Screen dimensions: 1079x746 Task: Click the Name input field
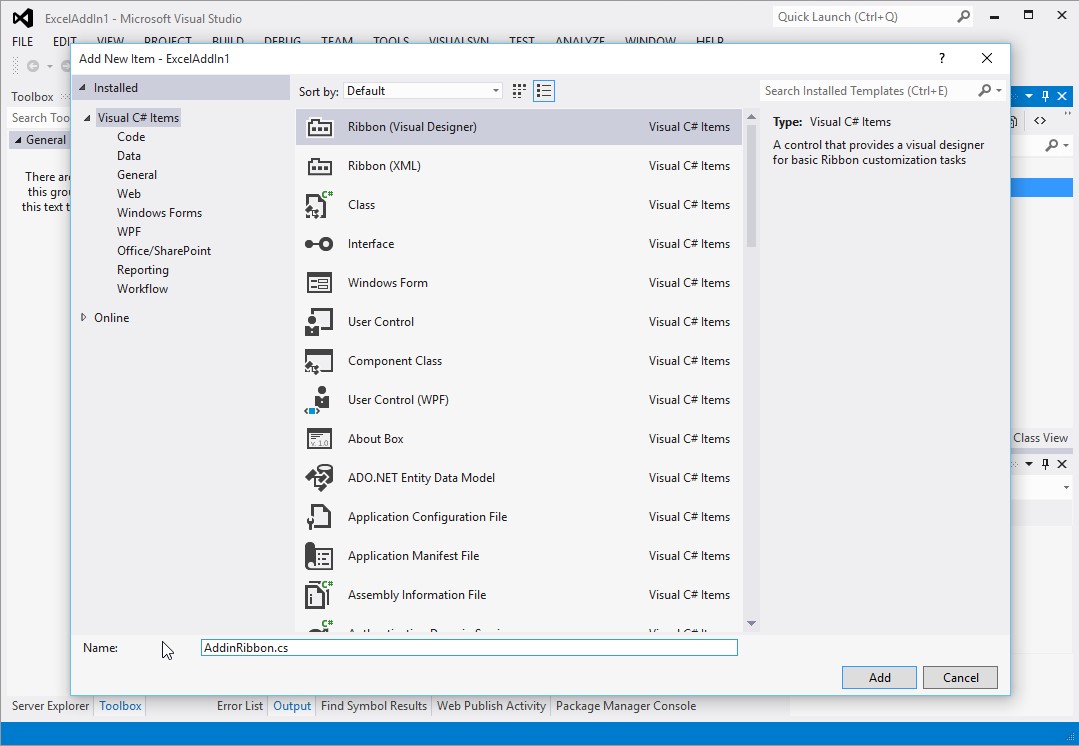(x=469, y=648)
